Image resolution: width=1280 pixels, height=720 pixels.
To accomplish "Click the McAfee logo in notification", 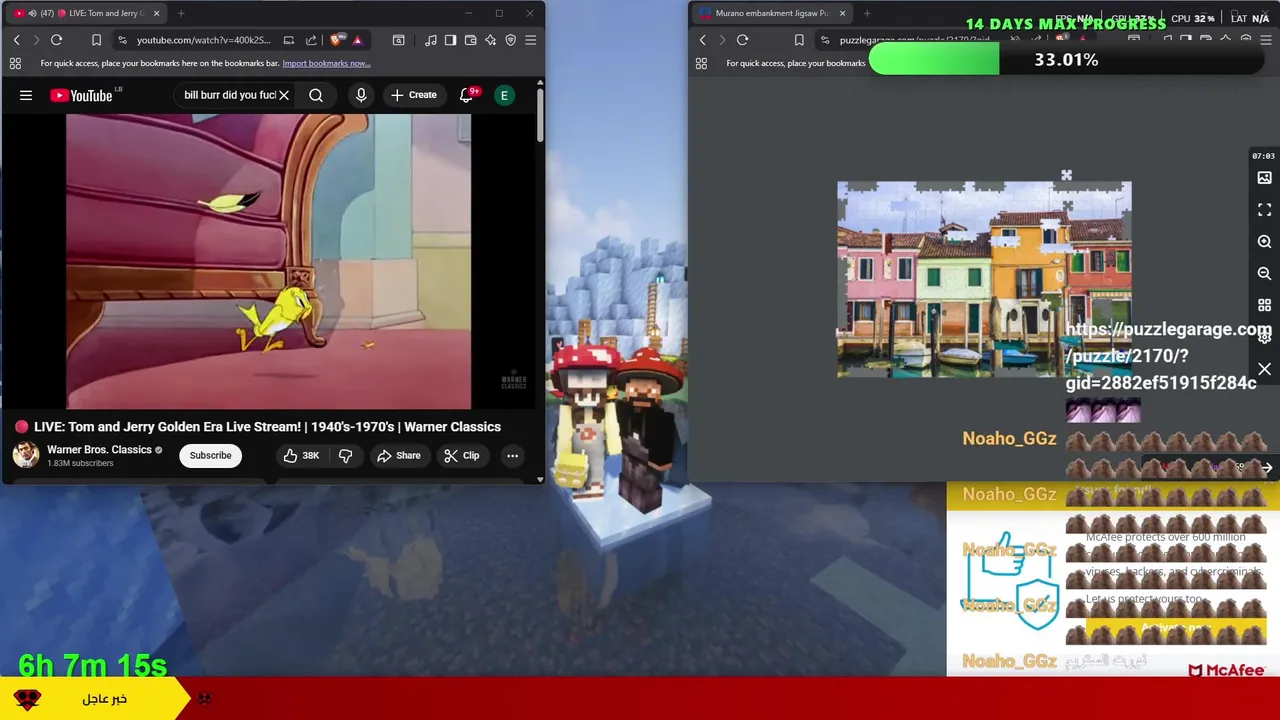I will [1227, 670].
